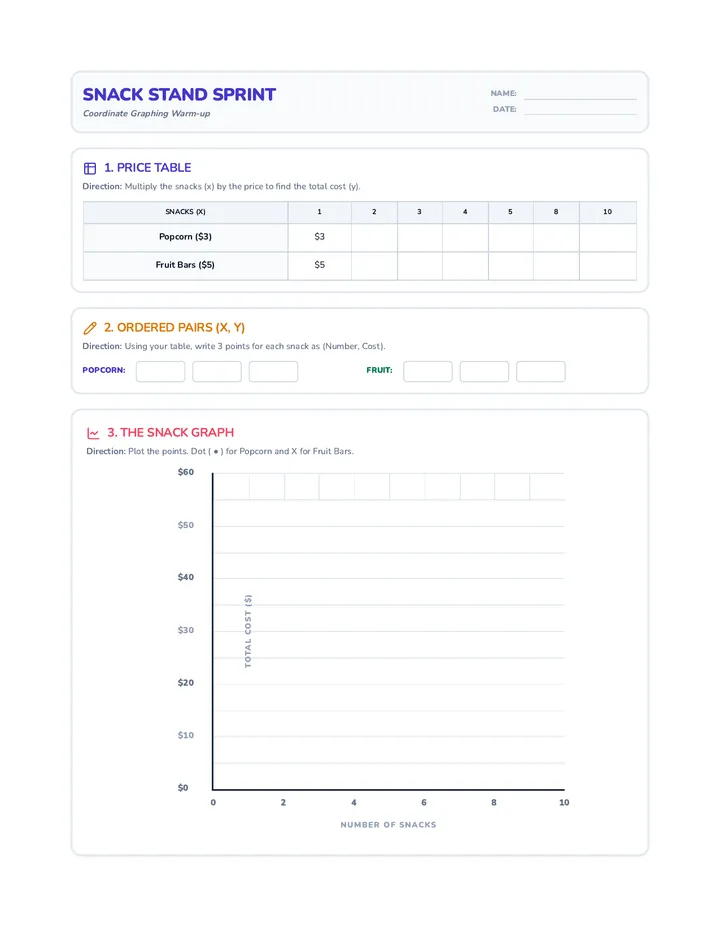The image size is (720, 932).
Task: Click the line chart icon beside Snack Graph
Action: (93, 433)
